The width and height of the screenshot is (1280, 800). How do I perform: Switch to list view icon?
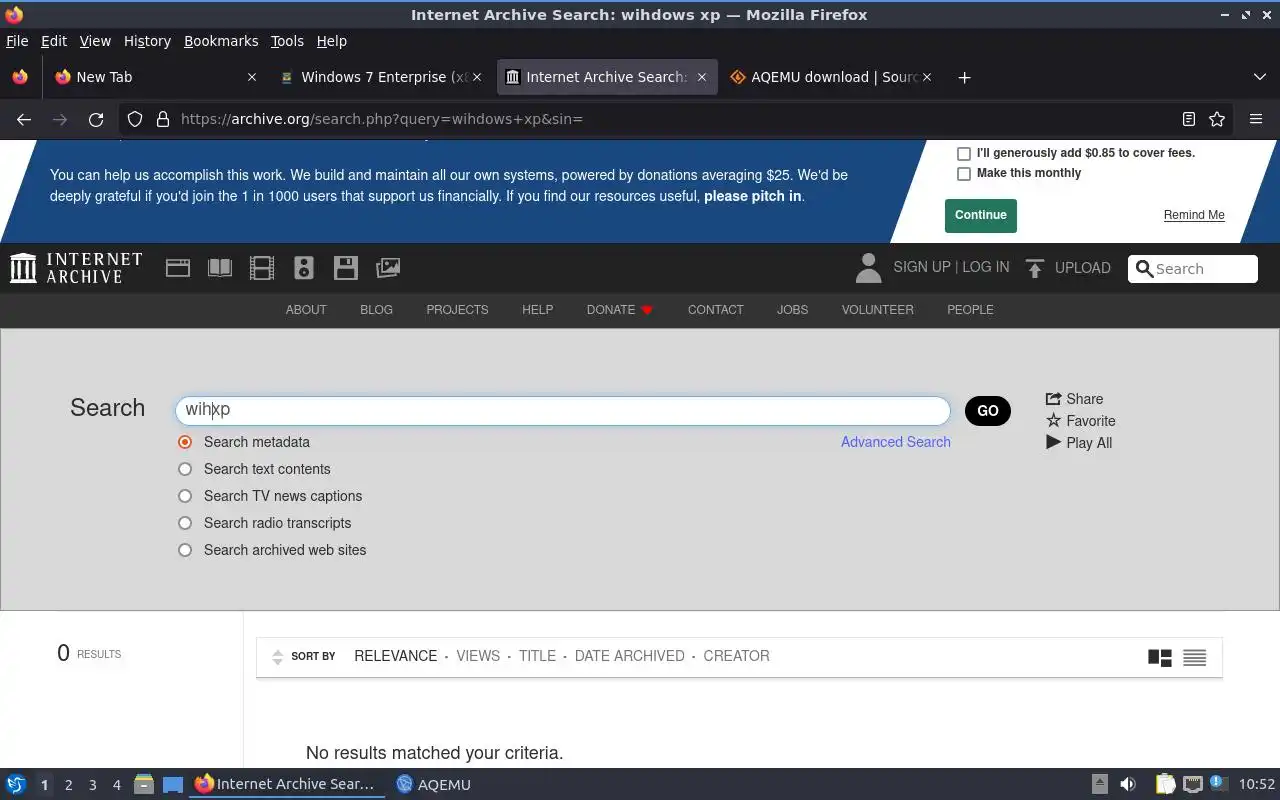1194,657
